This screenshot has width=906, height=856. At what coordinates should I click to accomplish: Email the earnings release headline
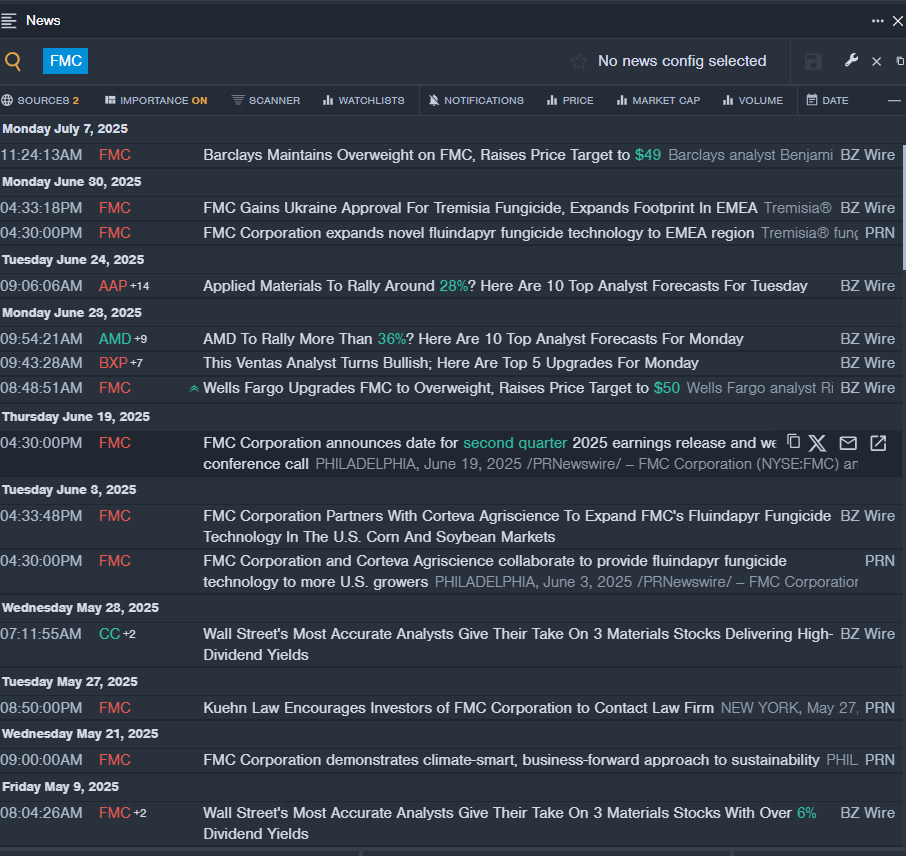click(848, 443)
